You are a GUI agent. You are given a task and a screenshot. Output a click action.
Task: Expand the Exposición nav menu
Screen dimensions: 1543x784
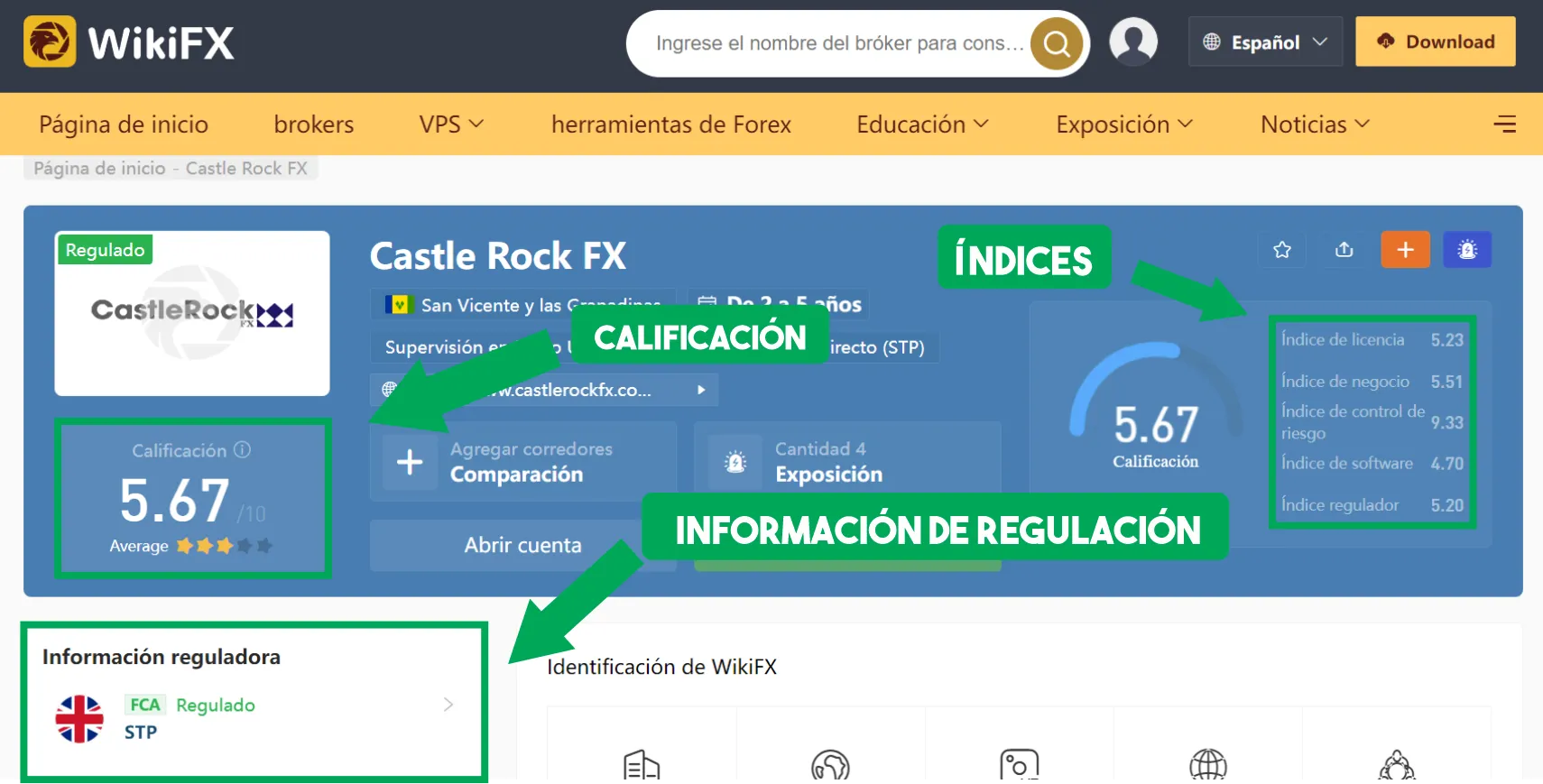[1124, 124]
